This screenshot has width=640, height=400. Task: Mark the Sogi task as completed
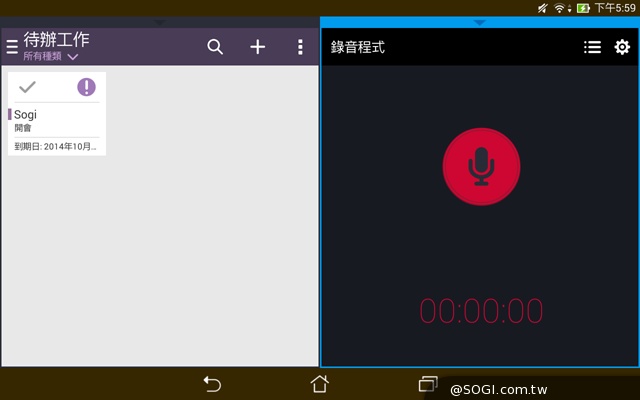27,87
